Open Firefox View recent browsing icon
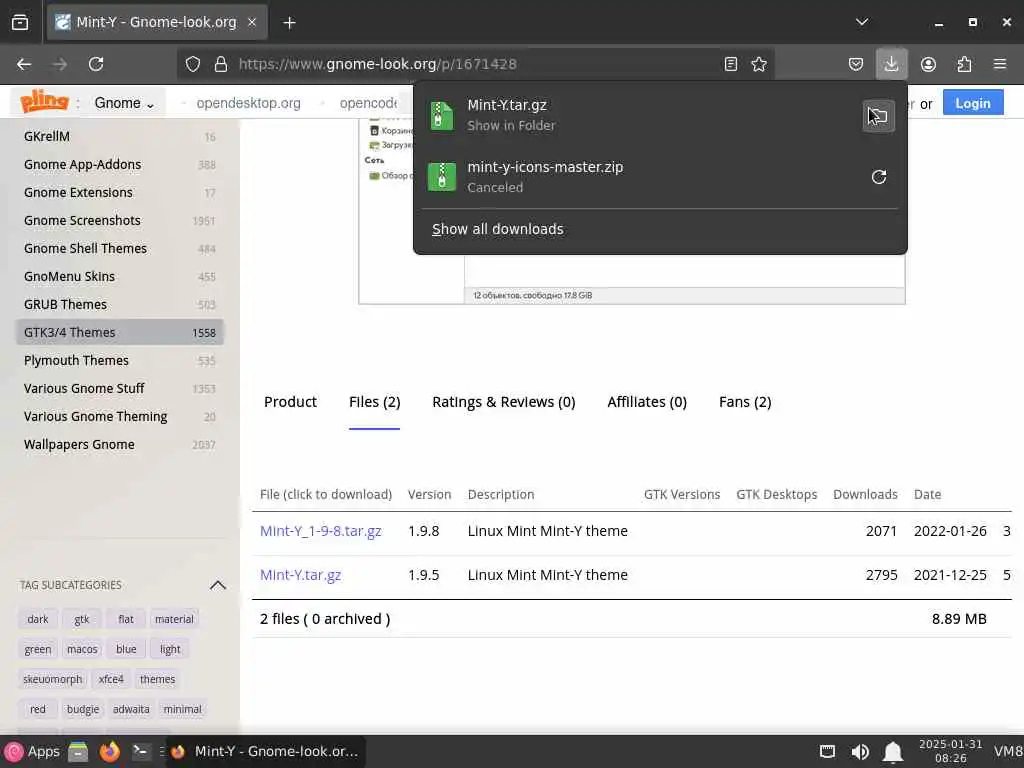 [x=20, y=22]
